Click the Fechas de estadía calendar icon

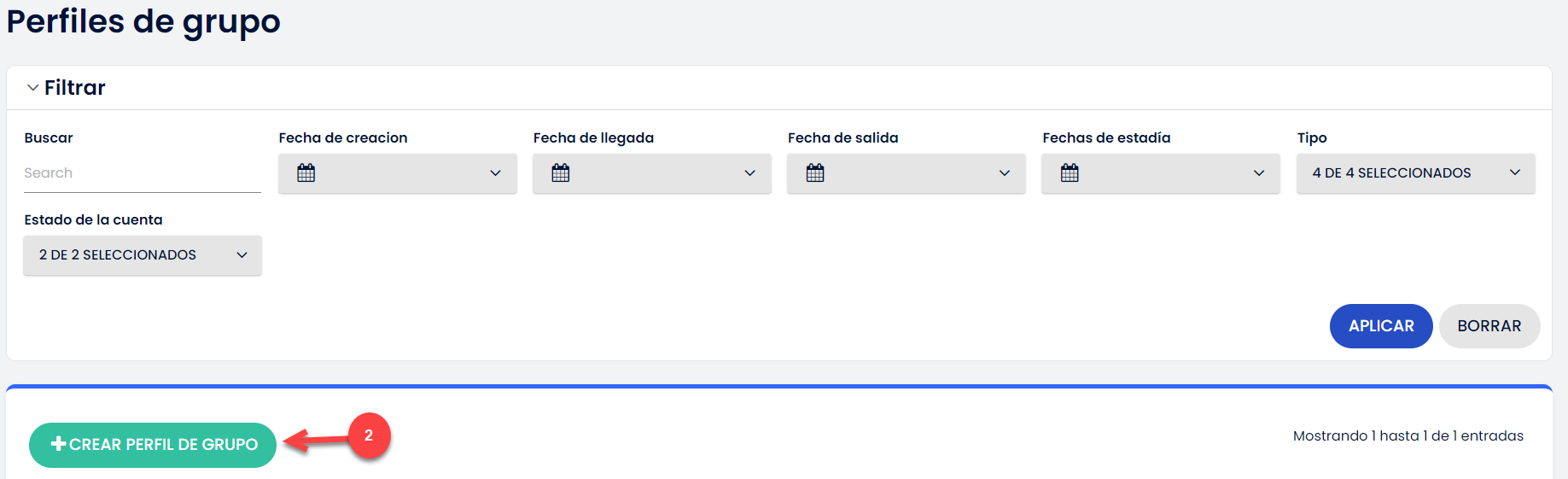click(x=1070, y=172)
